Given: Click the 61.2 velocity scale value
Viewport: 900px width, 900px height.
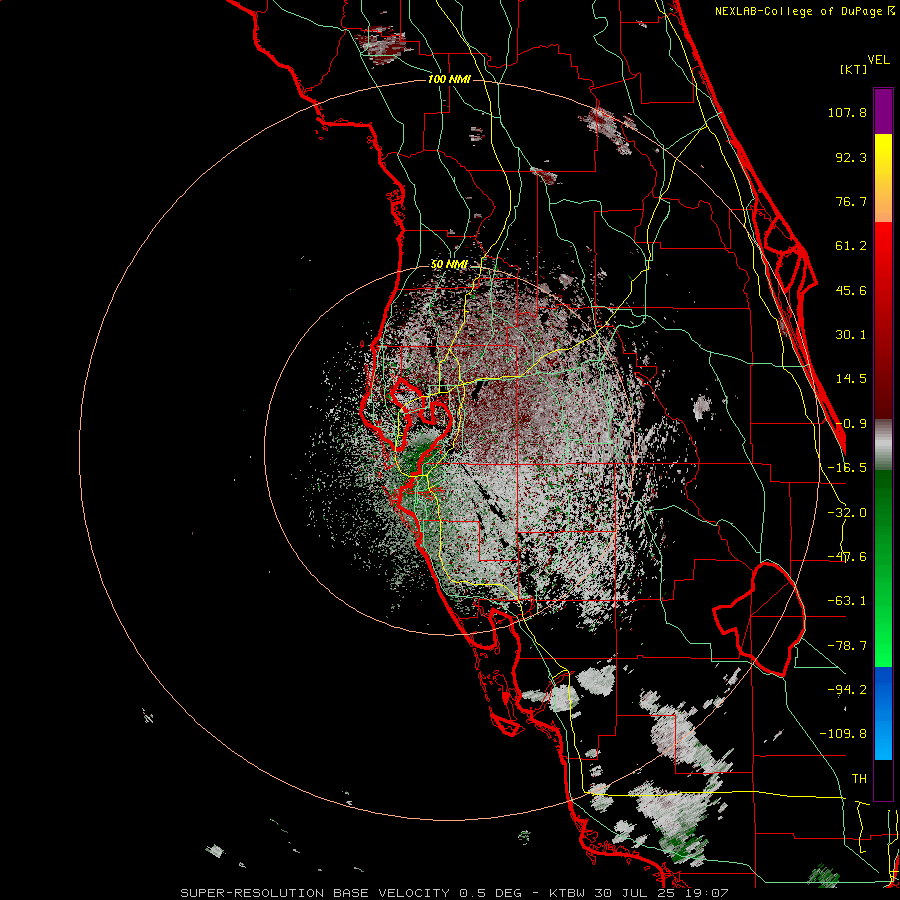Looking at the screenshot, I should (851, 246).
